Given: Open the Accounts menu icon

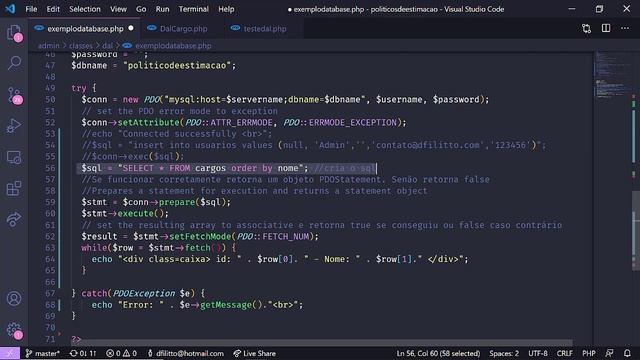Looking at the screenshot, I should click(14, 299).
